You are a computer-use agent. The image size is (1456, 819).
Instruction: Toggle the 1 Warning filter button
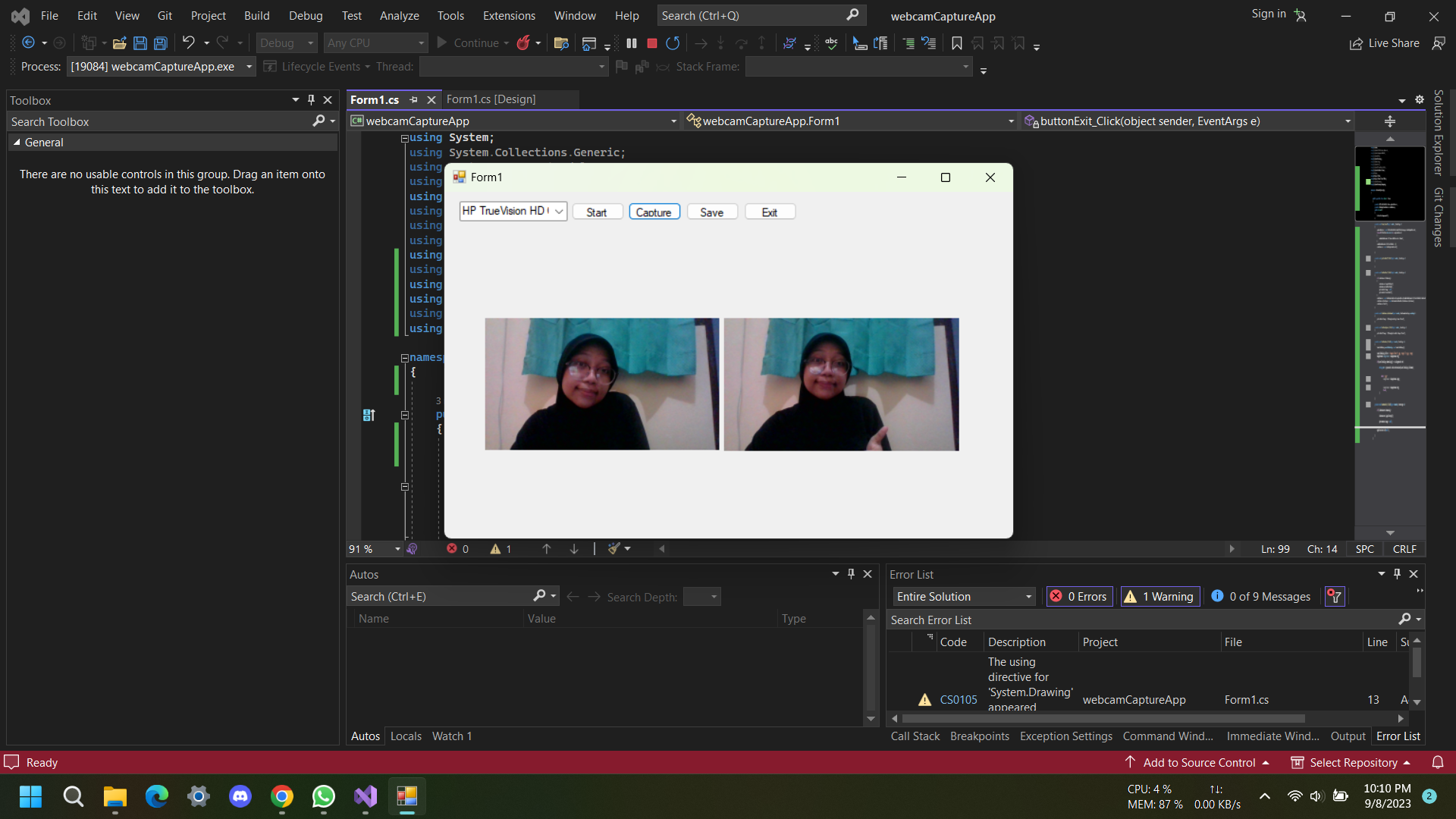click(x=1160, y=597)
